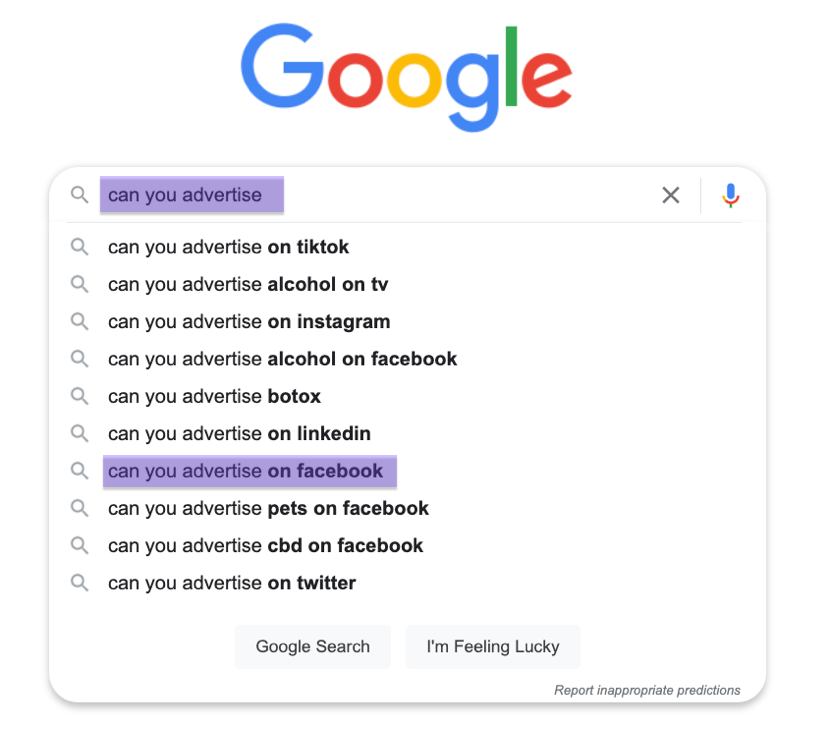
Task: Clear the search box with X icon
Action: coord(671,195)
